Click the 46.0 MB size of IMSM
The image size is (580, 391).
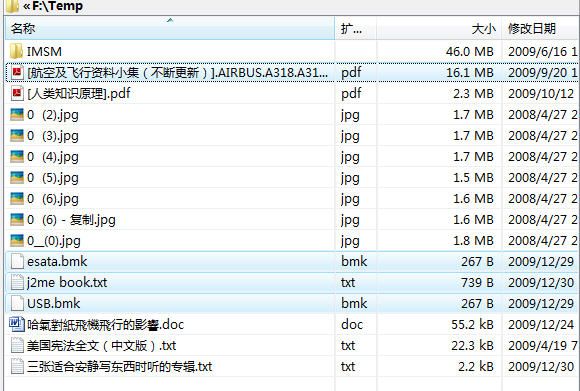[469, 51]
